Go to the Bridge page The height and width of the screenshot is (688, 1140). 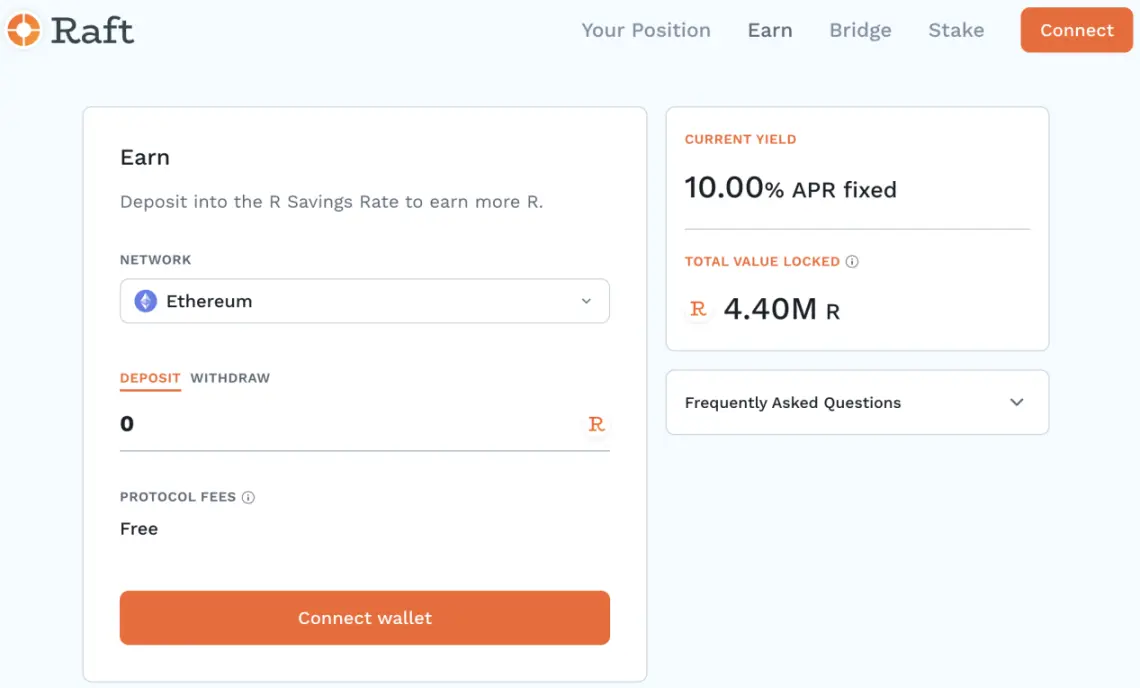point(860,30)
